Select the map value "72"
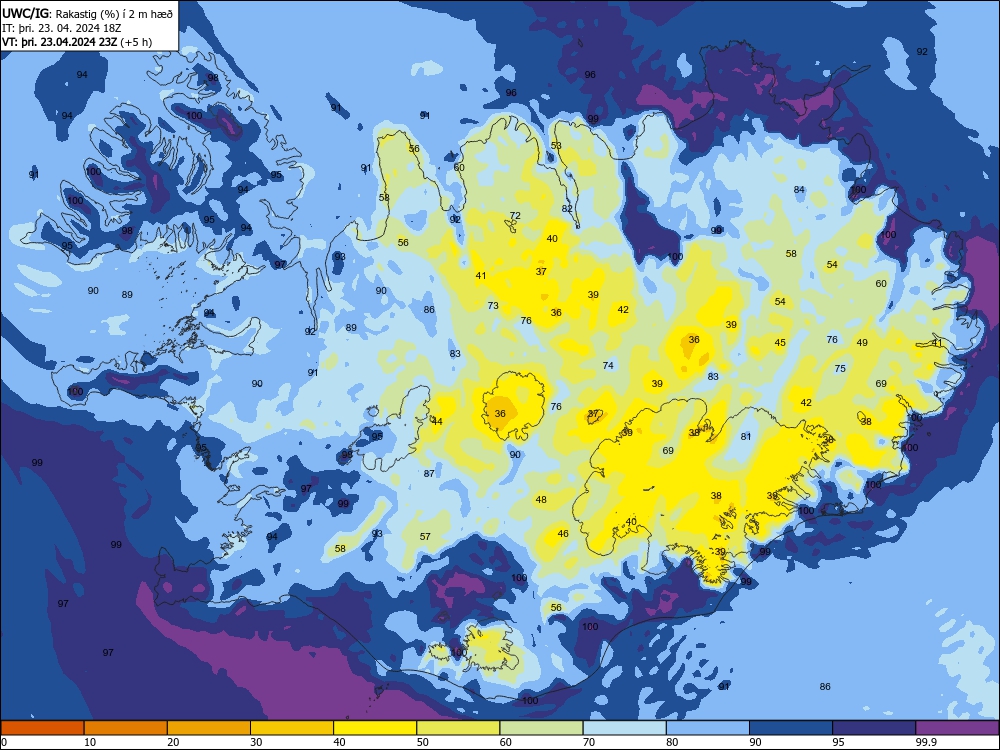1000x750 pixels. [515, 216]
